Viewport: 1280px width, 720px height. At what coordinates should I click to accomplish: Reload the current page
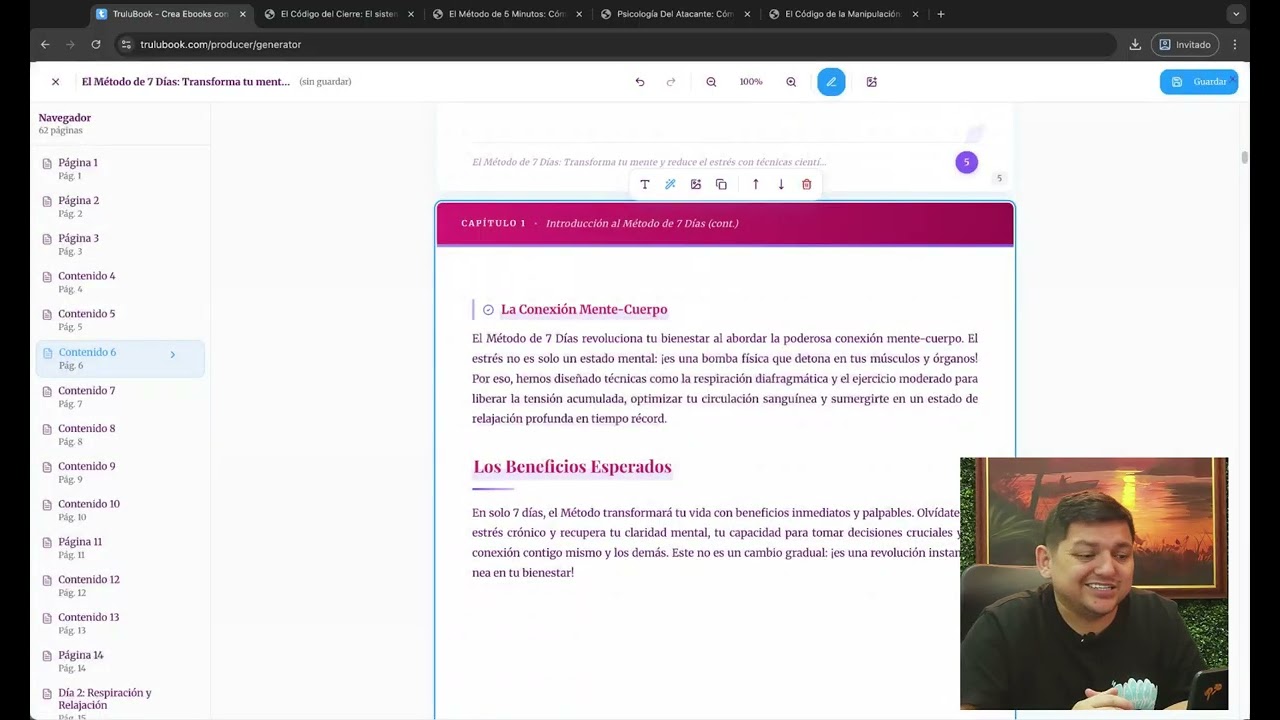coord(96,44)
